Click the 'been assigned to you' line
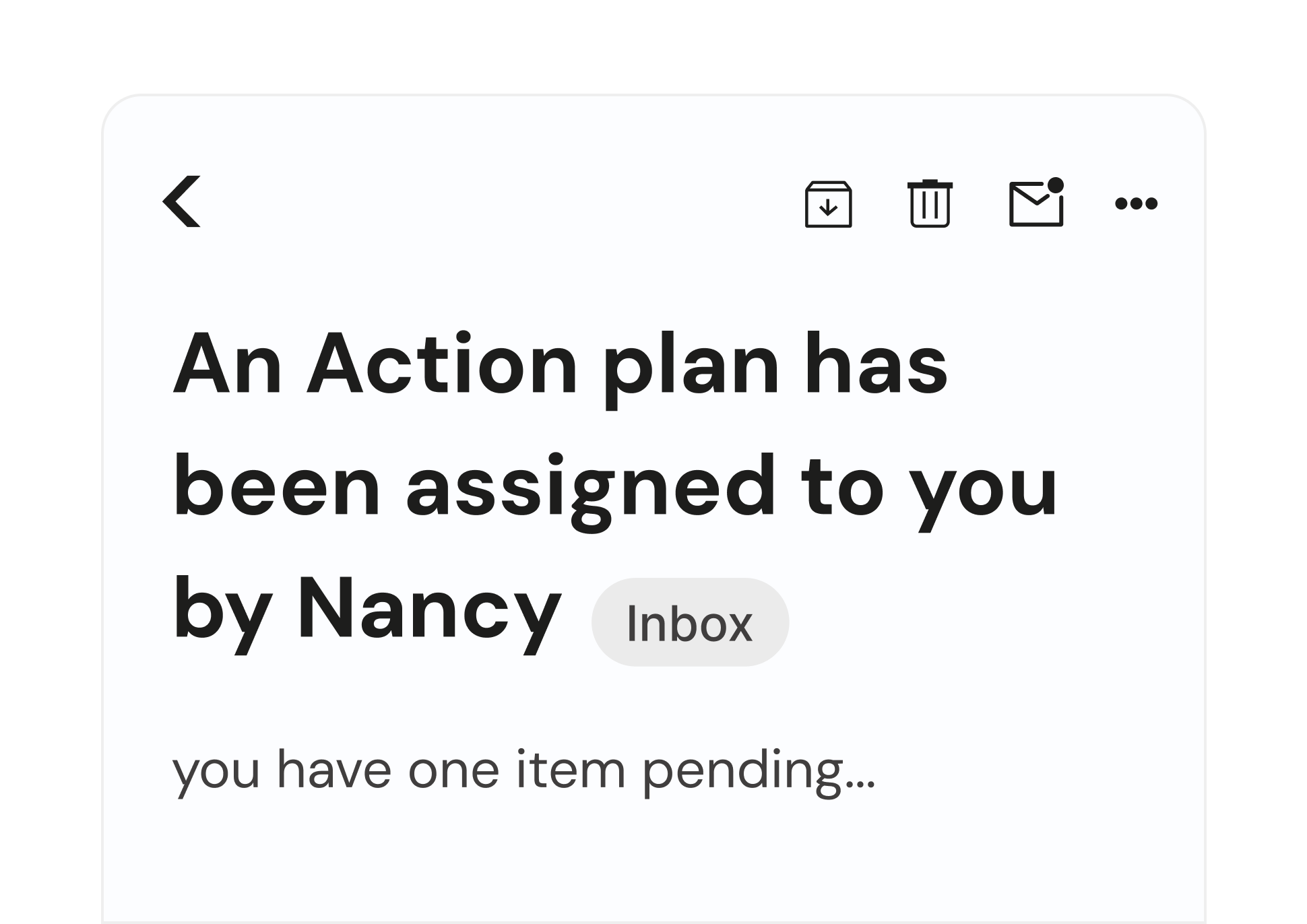Image resolution: width=1307 pixels, height=924 pixels. point(614,486)
